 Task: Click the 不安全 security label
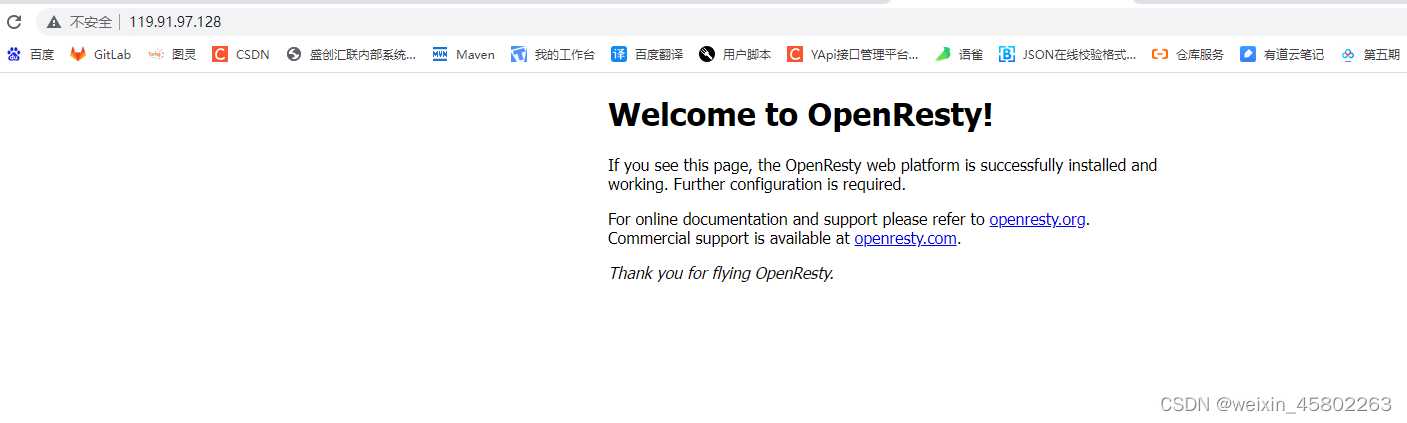click(x=90, y=22)
